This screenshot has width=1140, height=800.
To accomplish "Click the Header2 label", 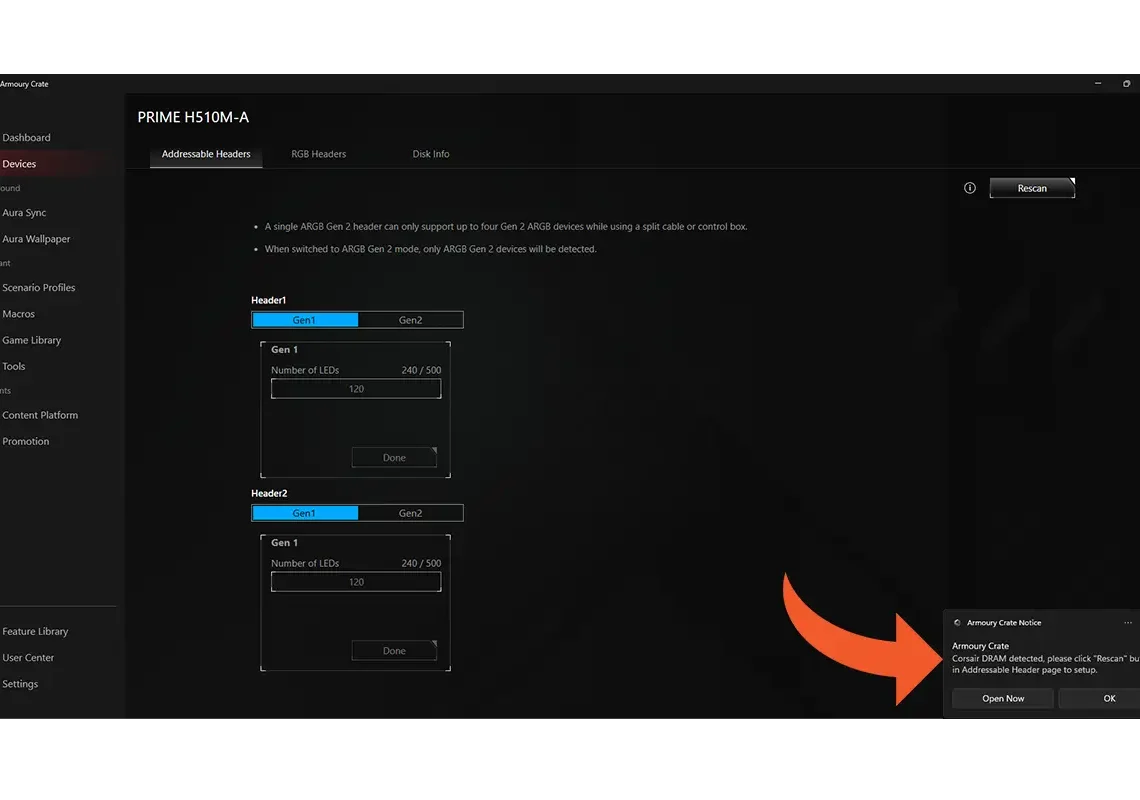I will (269, 493).
